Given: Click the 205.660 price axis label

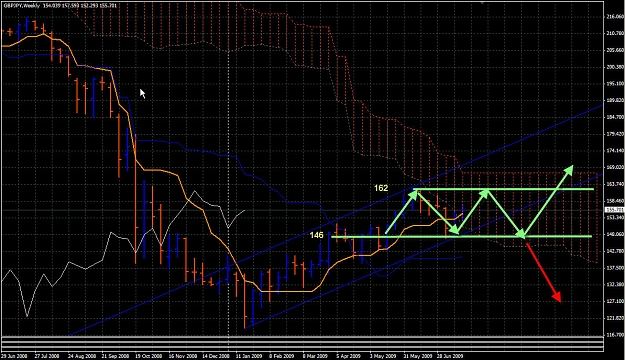Looking at the screenshot, I should click(x=615, y=50).
